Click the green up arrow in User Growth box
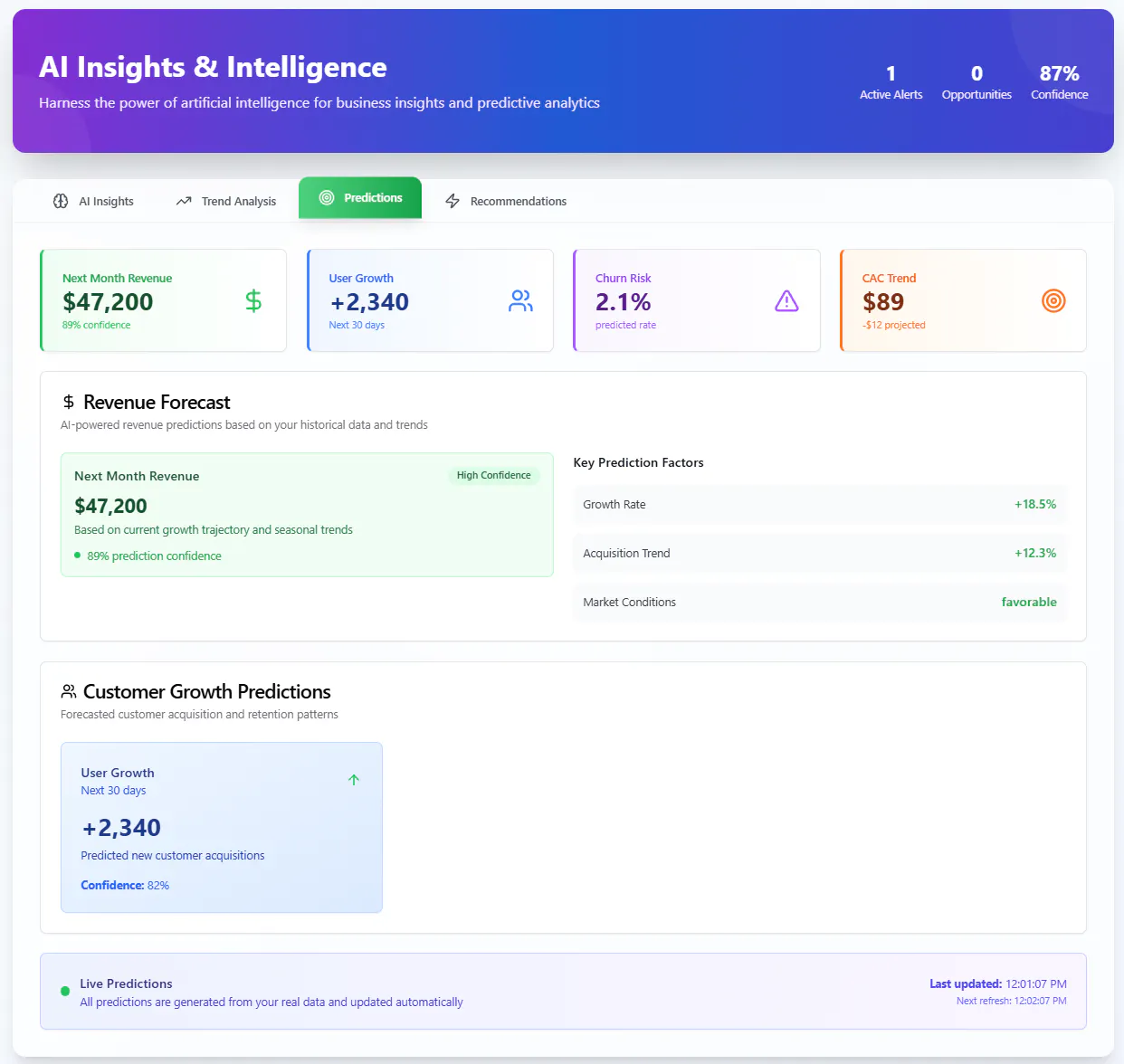This screenshot has width=1124, height=1064. click(354, 780)
